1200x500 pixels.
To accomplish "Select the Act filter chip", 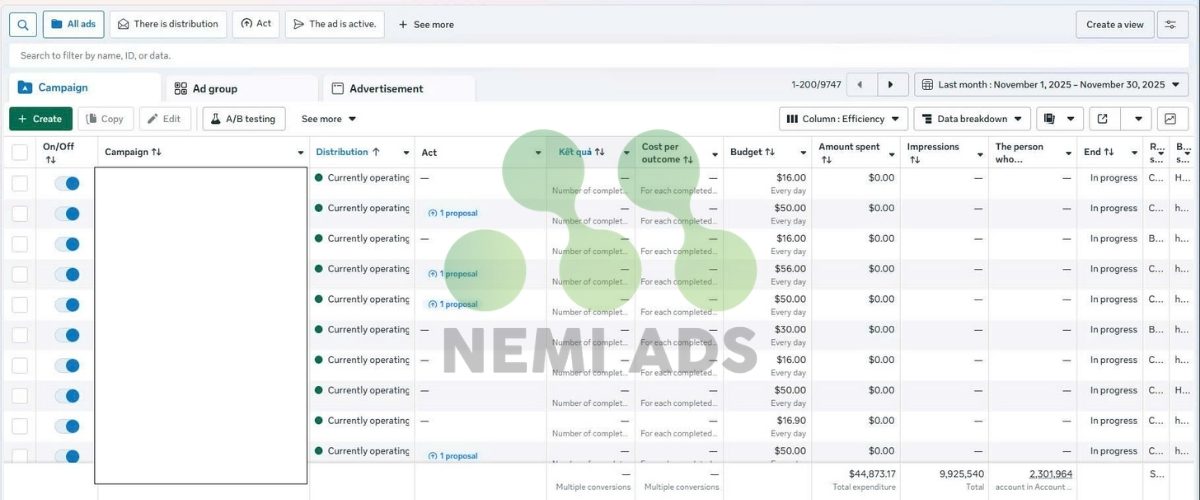I will [x=256, y=24].
